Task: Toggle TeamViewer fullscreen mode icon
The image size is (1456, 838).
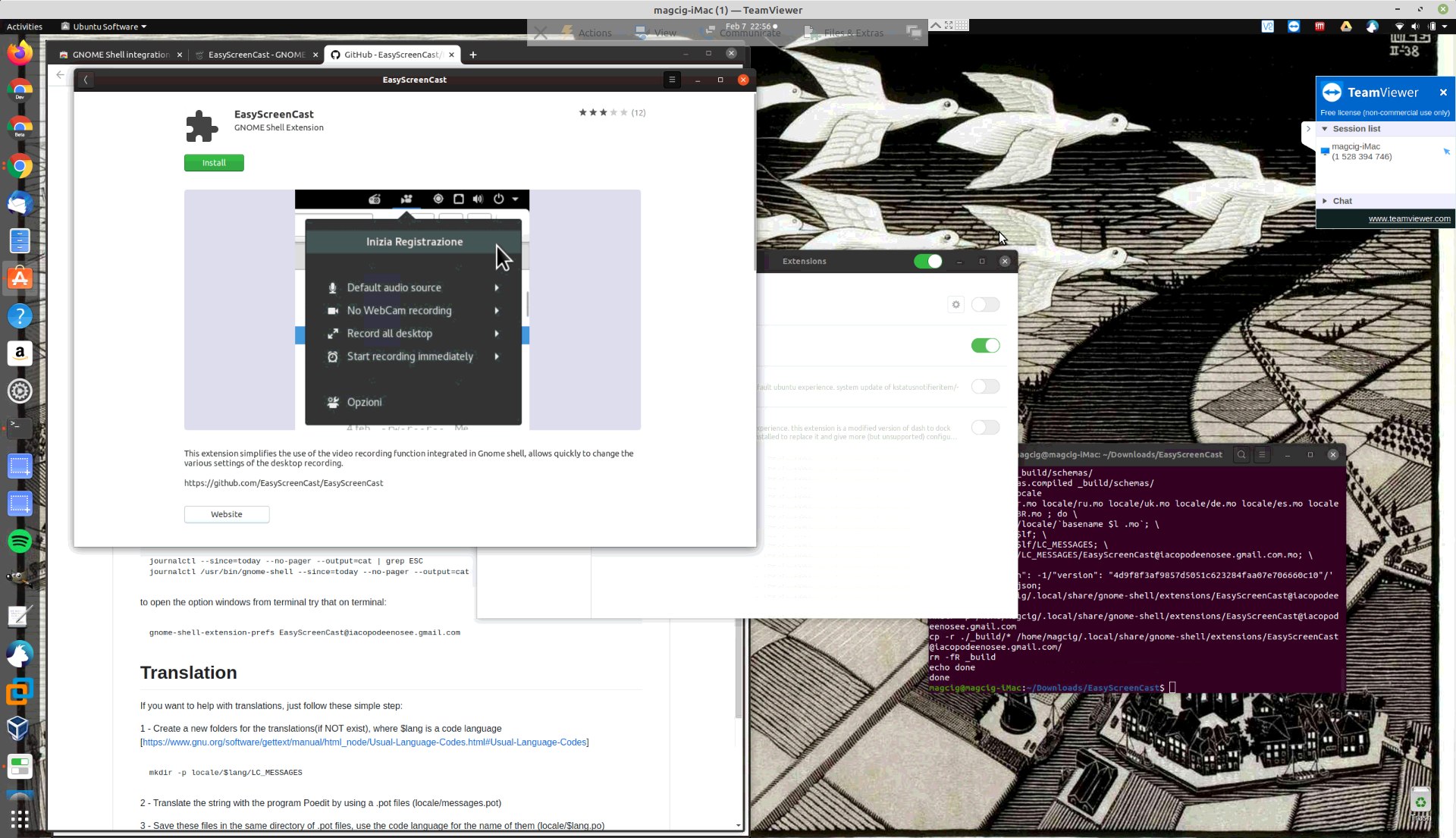Action: tap(949, 25)
